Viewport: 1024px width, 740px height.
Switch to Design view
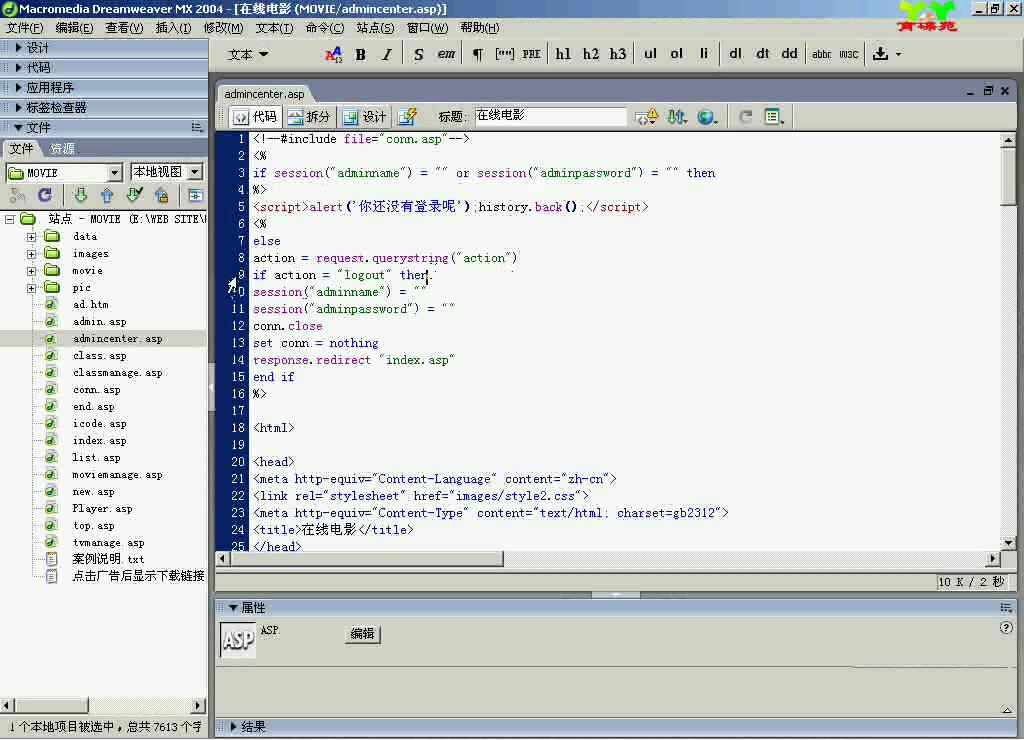tap(364, 117)
